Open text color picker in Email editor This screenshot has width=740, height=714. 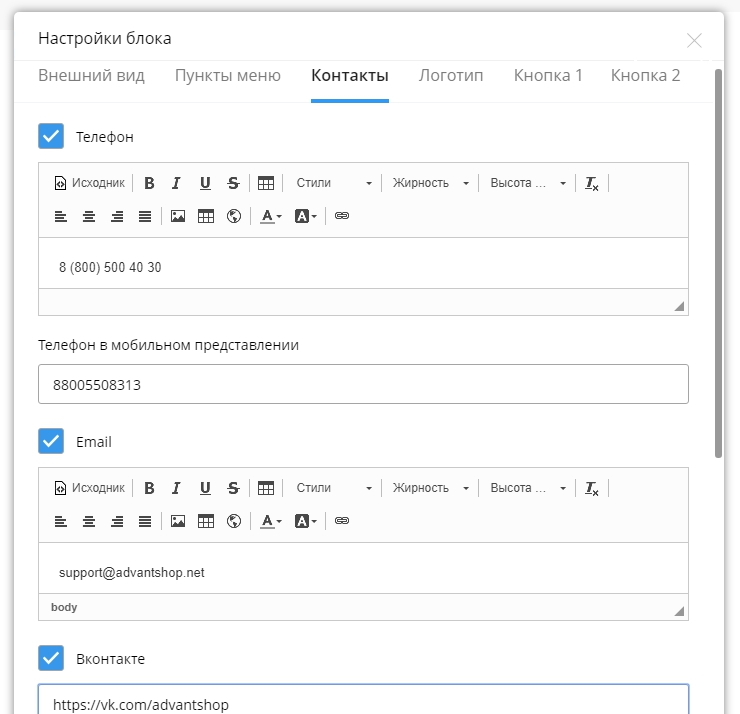271,521
